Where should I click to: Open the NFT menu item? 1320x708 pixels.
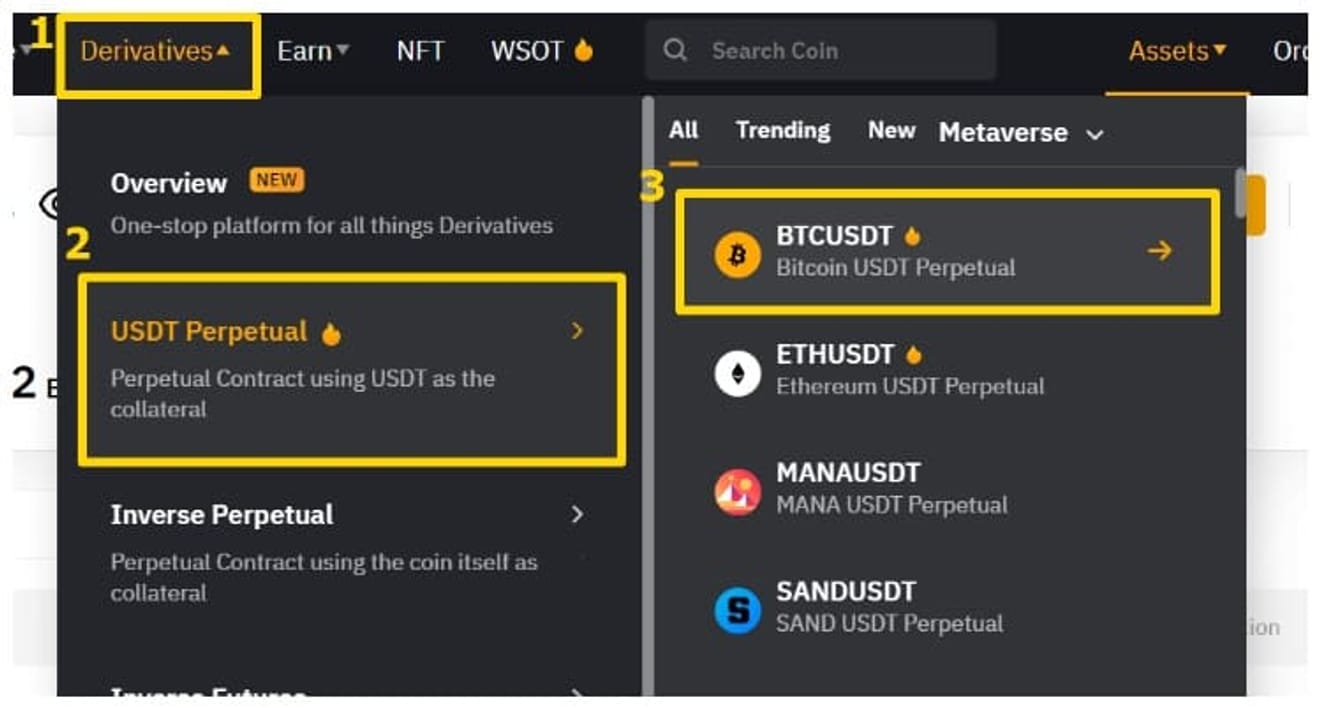pos(420,51)
